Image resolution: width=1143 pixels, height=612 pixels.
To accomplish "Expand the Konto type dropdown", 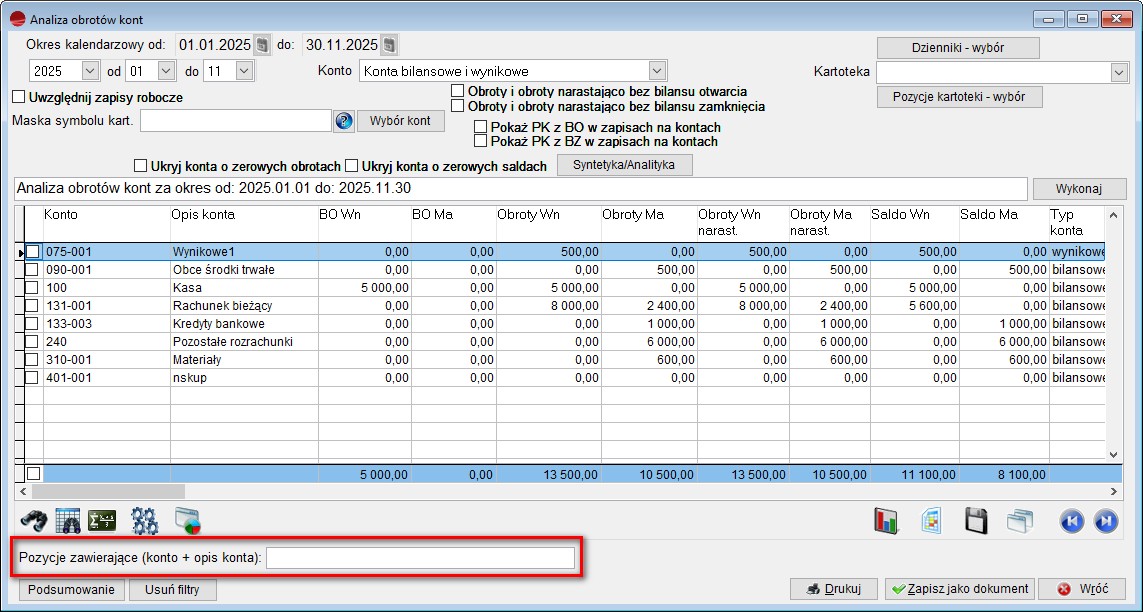I will (x=656, y=71).
